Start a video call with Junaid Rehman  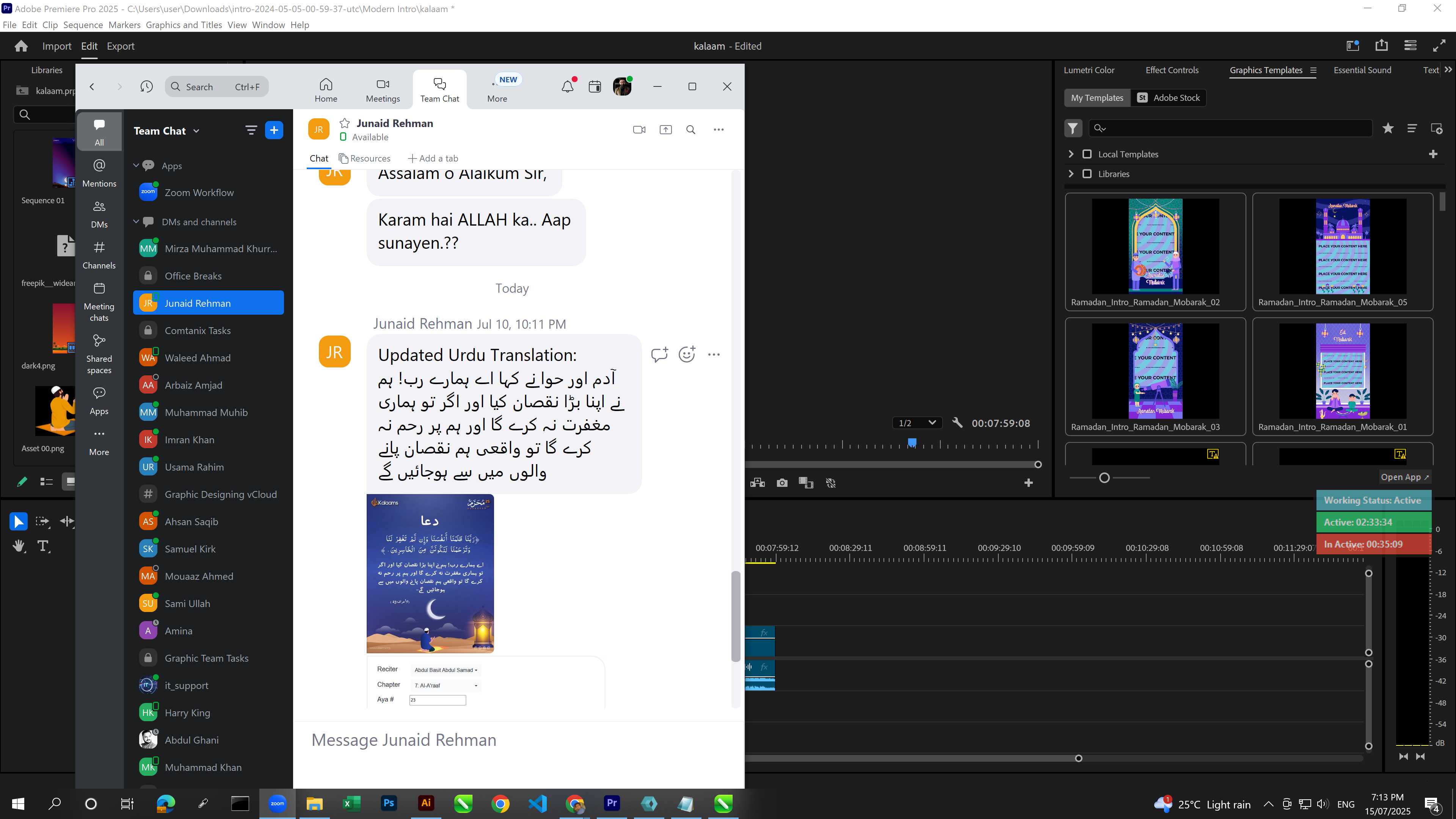click(x=639, y=129)
